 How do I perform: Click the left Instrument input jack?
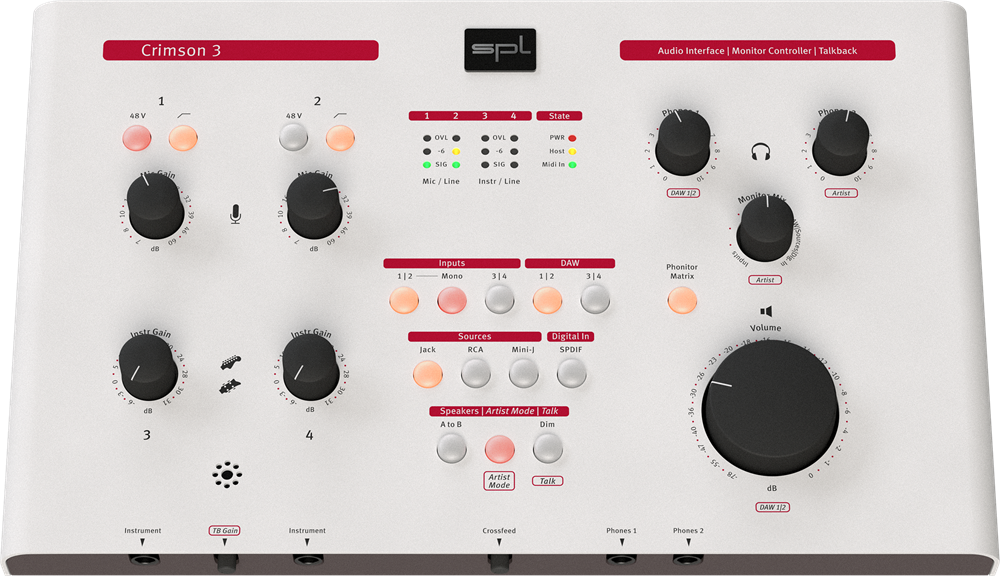(144, 560)
